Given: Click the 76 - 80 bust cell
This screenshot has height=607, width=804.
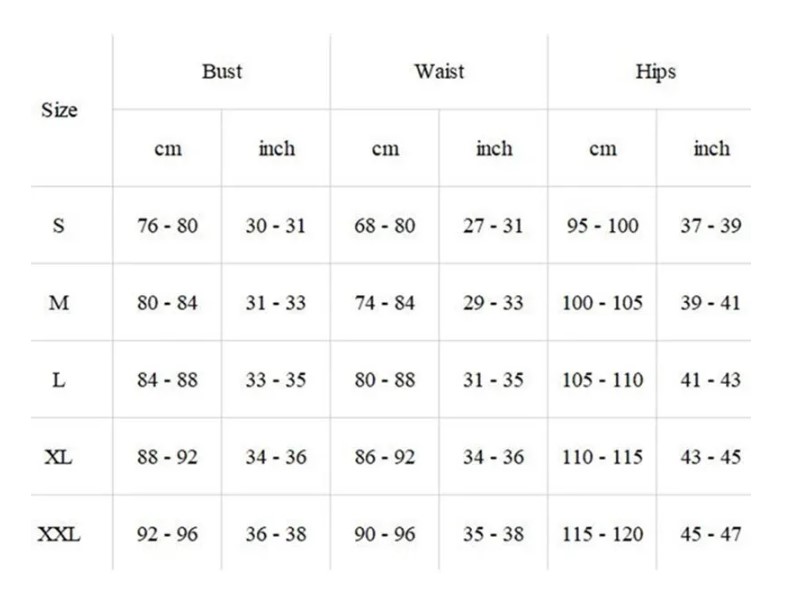Looking at the screenshot, I should click(167, 226).
